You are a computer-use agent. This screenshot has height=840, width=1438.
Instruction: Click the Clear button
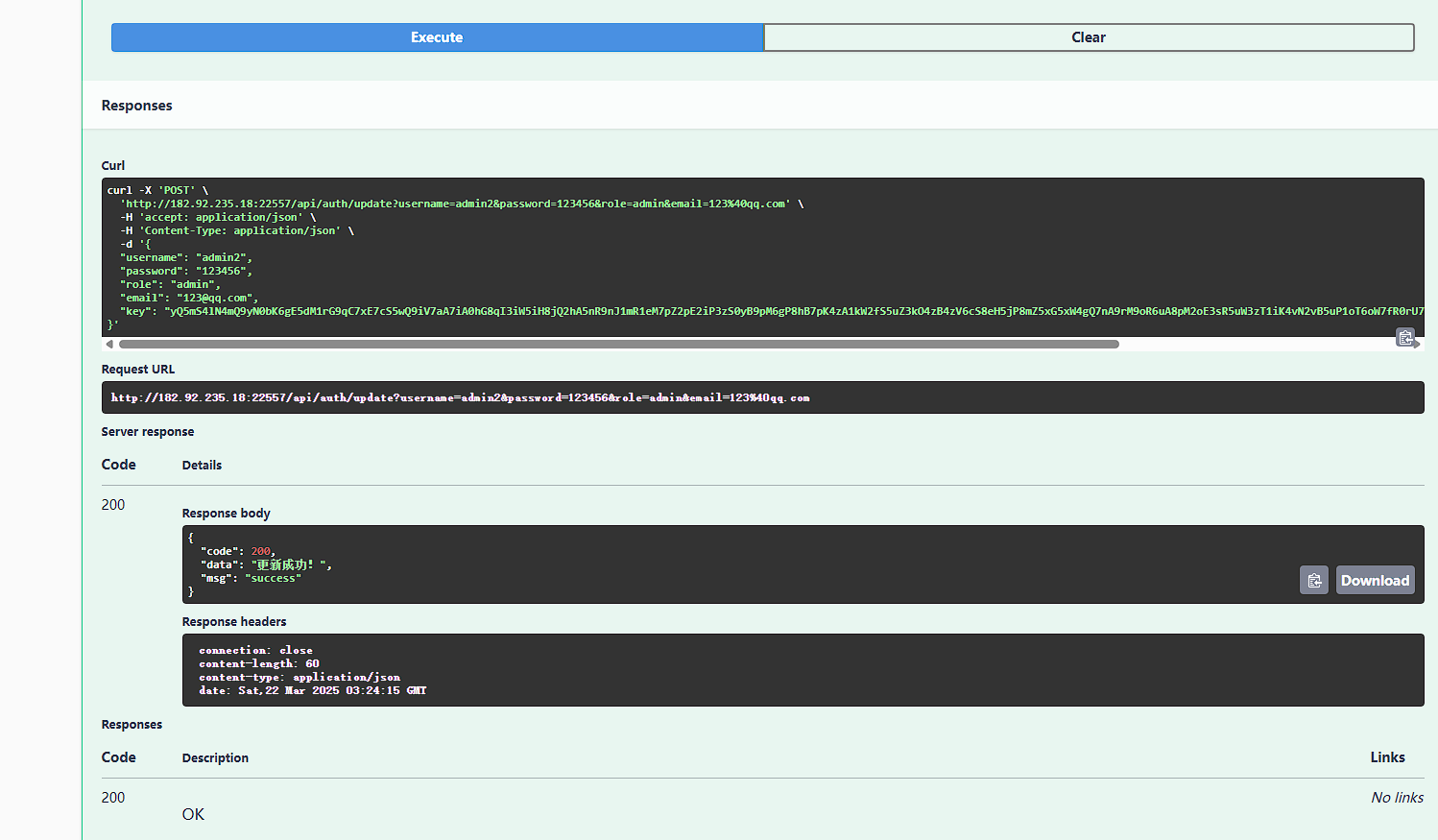pyautogui.click(x=1089, y=37)
